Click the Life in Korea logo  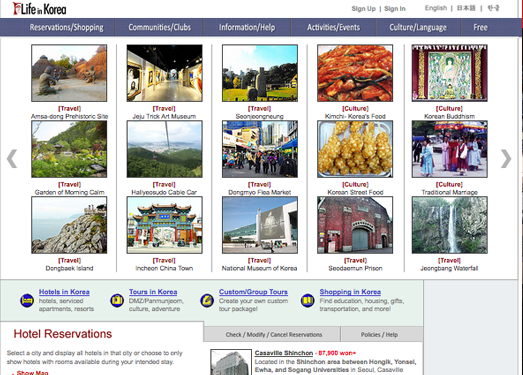tap(39, 9)
